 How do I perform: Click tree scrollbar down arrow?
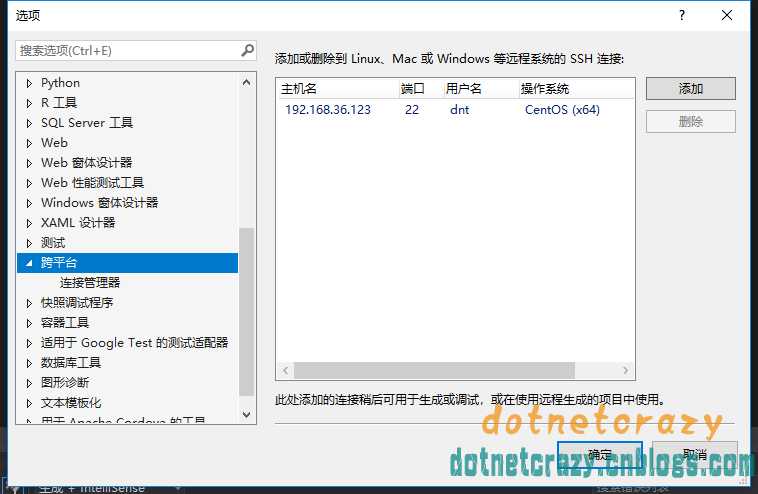(247, 415)
